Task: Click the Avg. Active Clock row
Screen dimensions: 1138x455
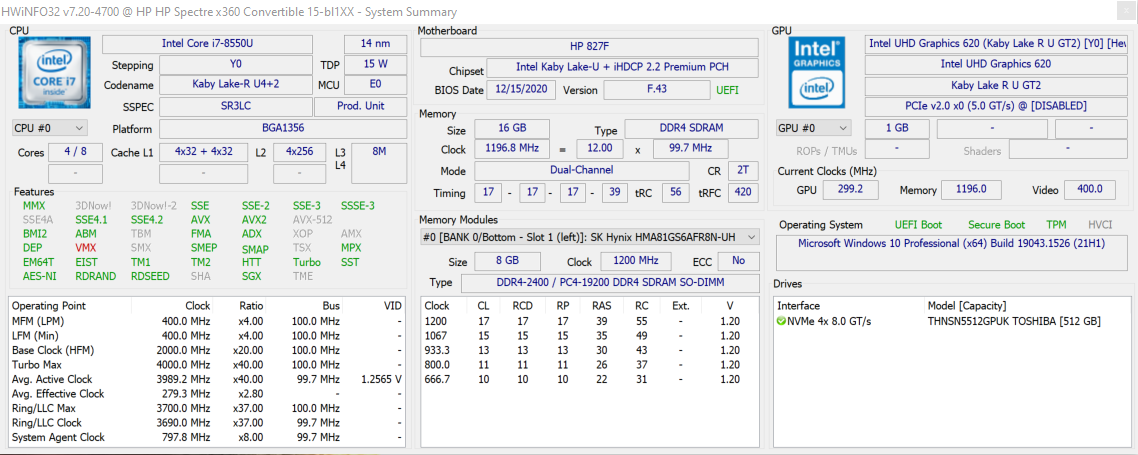Action: pyautogui.click(x=208, y=379)
